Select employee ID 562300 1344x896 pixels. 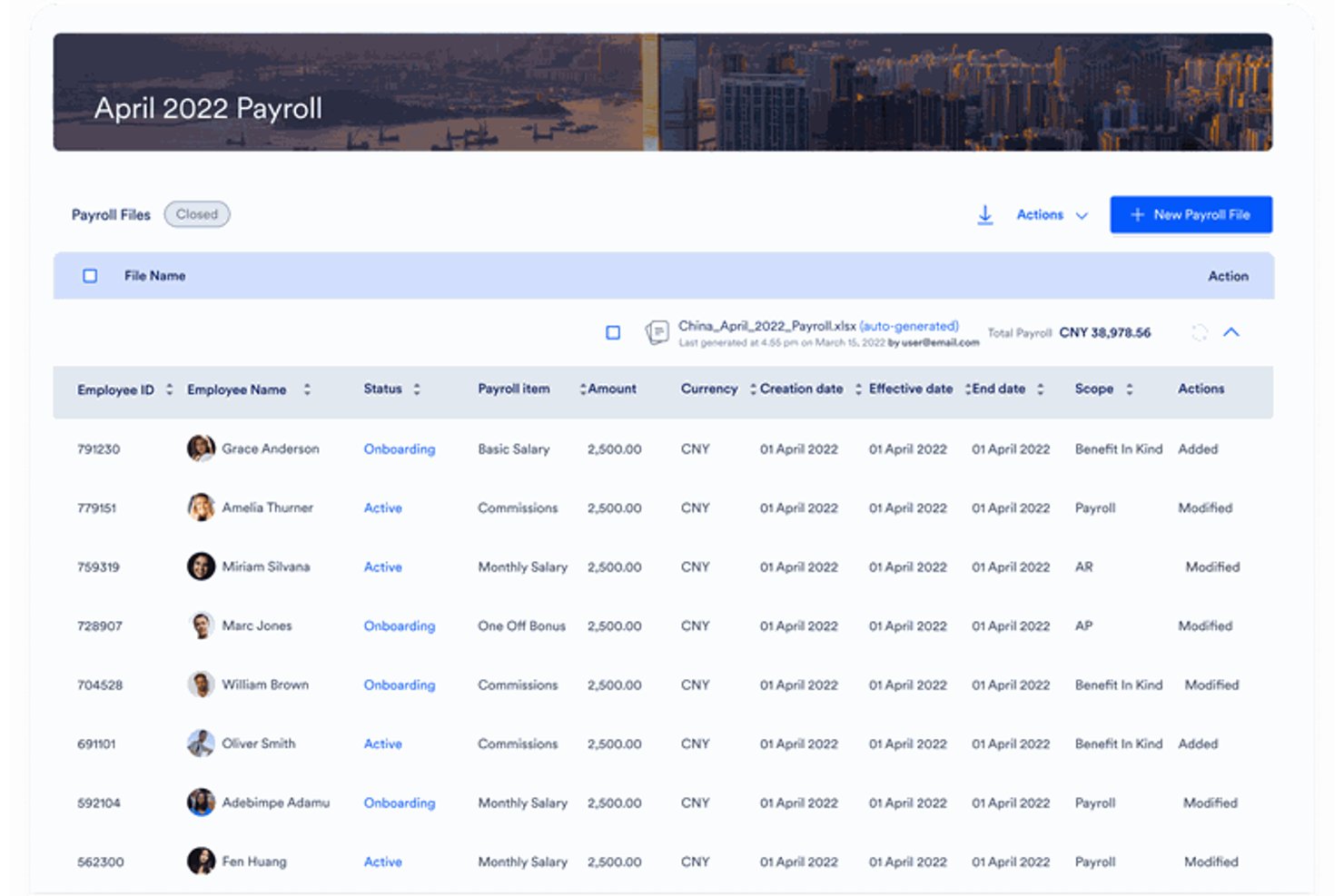101,862
